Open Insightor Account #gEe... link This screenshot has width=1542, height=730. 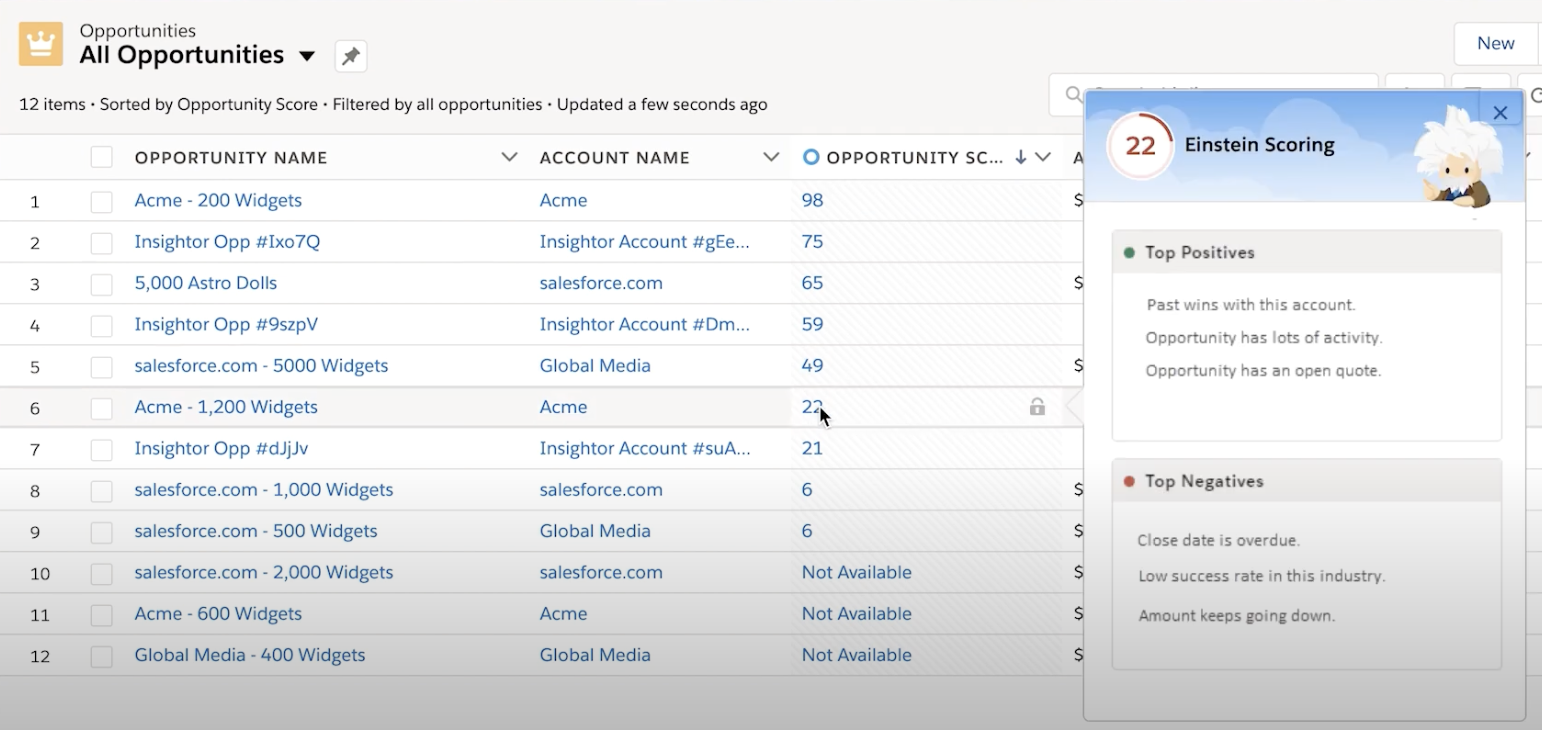[x=645, y=241]
